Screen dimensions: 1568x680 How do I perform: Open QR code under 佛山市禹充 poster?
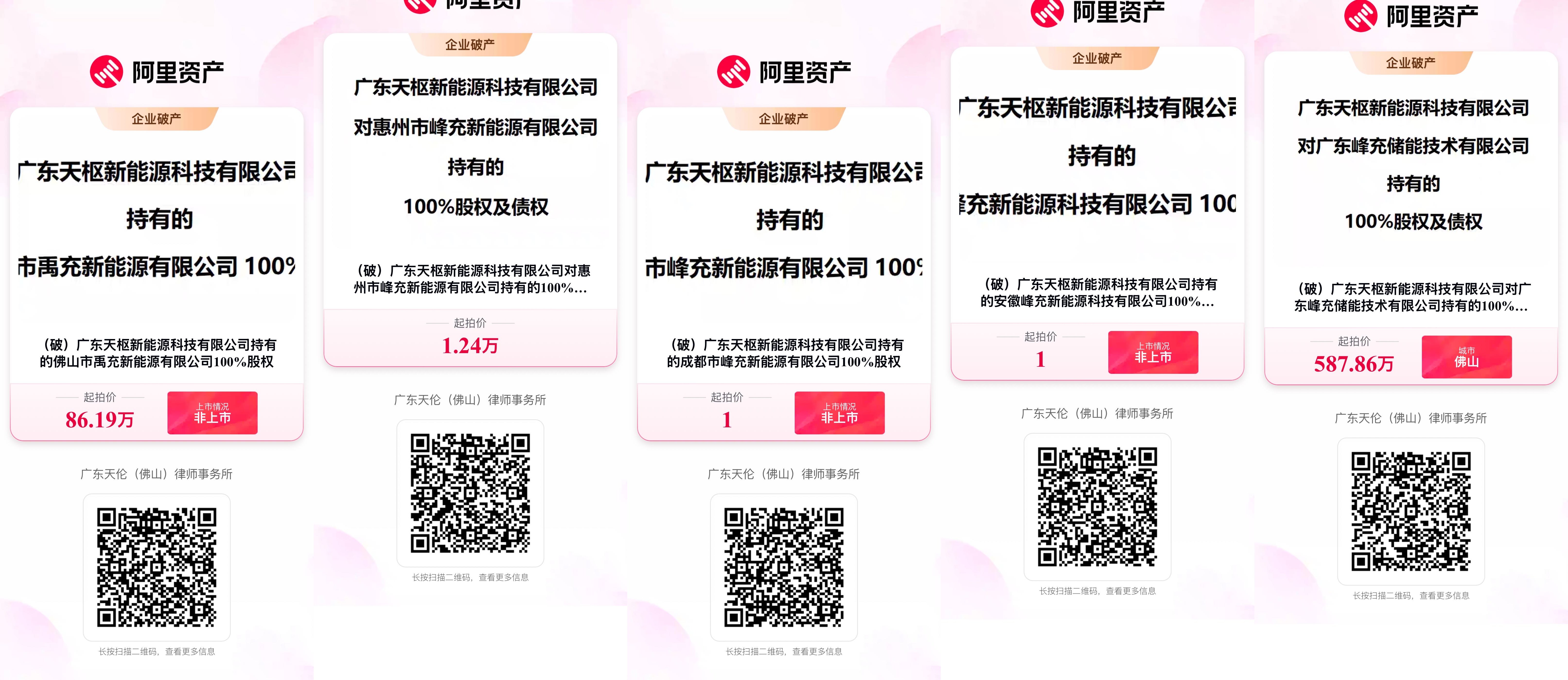(x=156, y=567)
